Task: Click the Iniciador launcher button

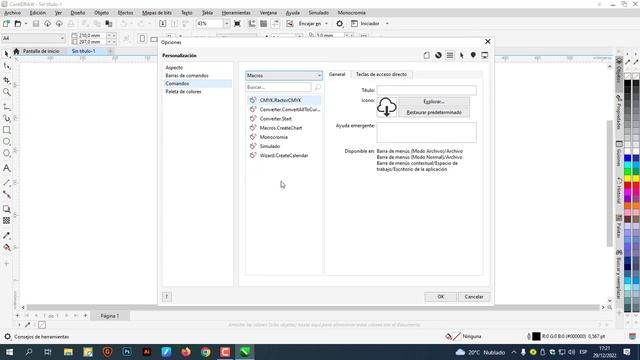Action: pyautogui.click(x=365, y=24)
